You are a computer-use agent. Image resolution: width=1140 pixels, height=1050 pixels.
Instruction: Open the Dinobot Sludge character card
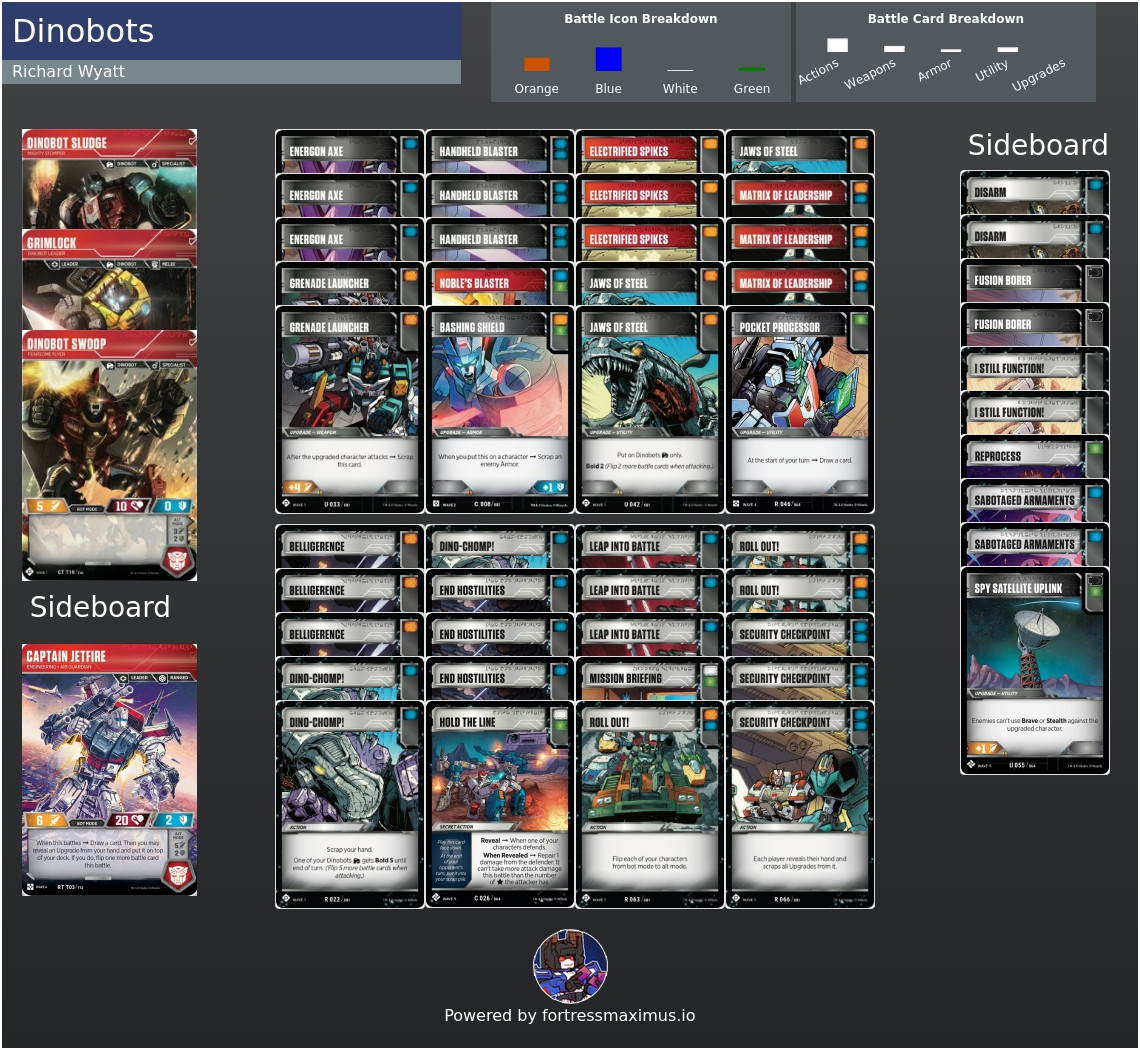[109, 179]
